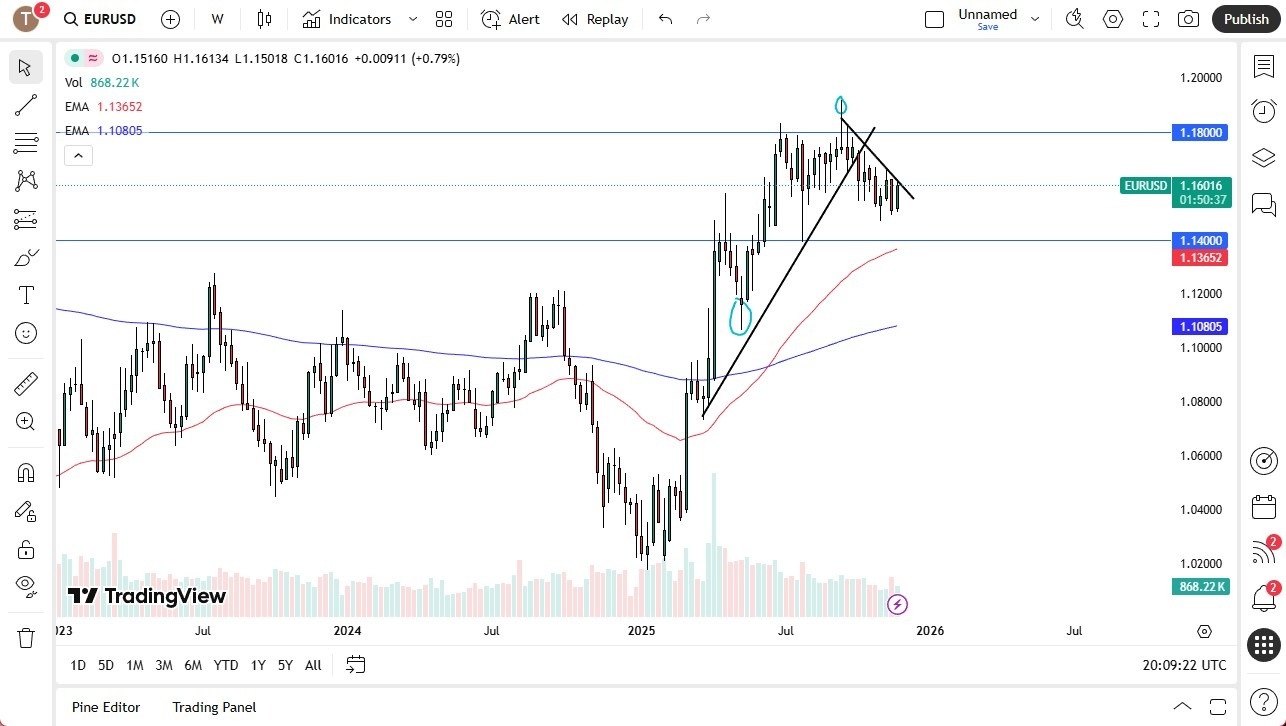
Task: Open chart settings via gear icon
Action: click(x=1112, y=18)
